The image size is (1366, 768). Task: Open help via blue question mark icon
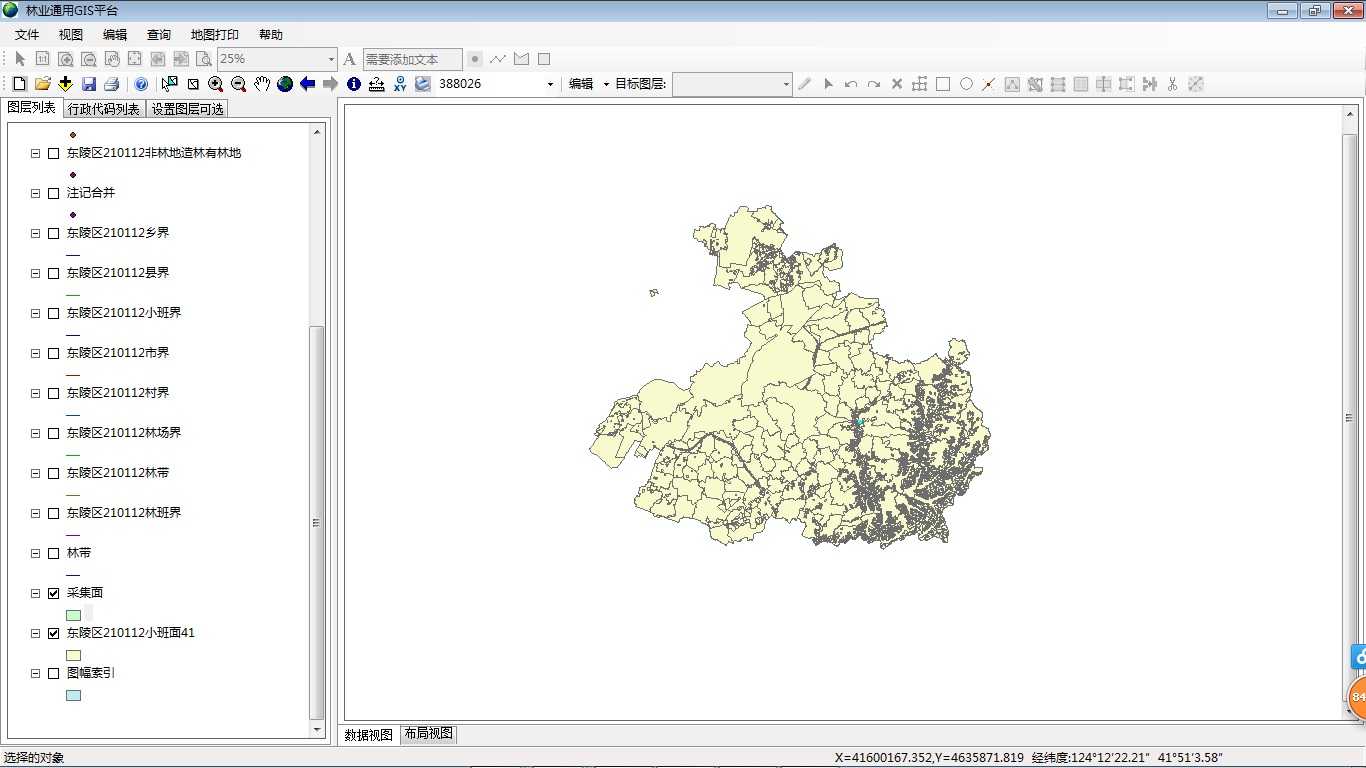click(x=141, y=84)
